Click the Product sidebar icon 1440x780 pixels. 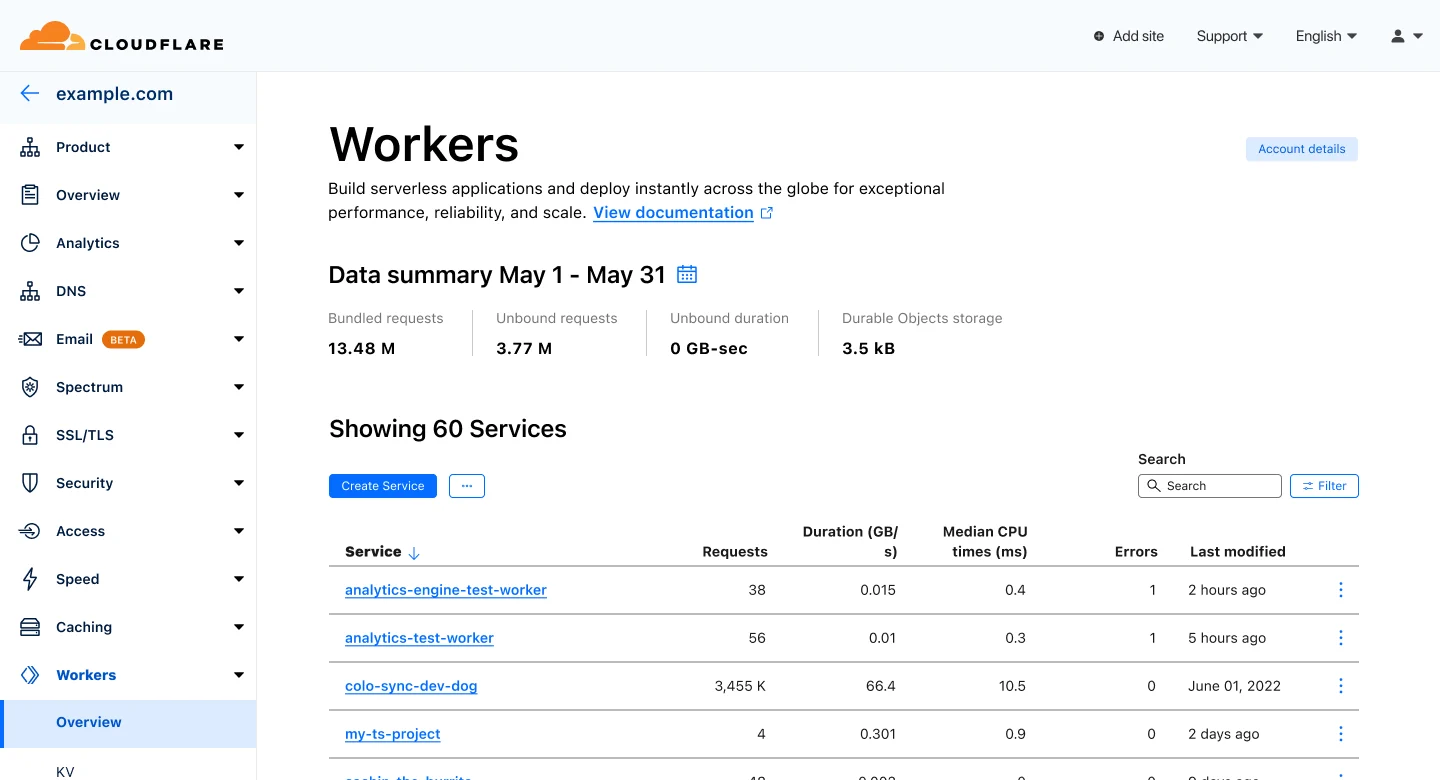click(x=30, y=147)
